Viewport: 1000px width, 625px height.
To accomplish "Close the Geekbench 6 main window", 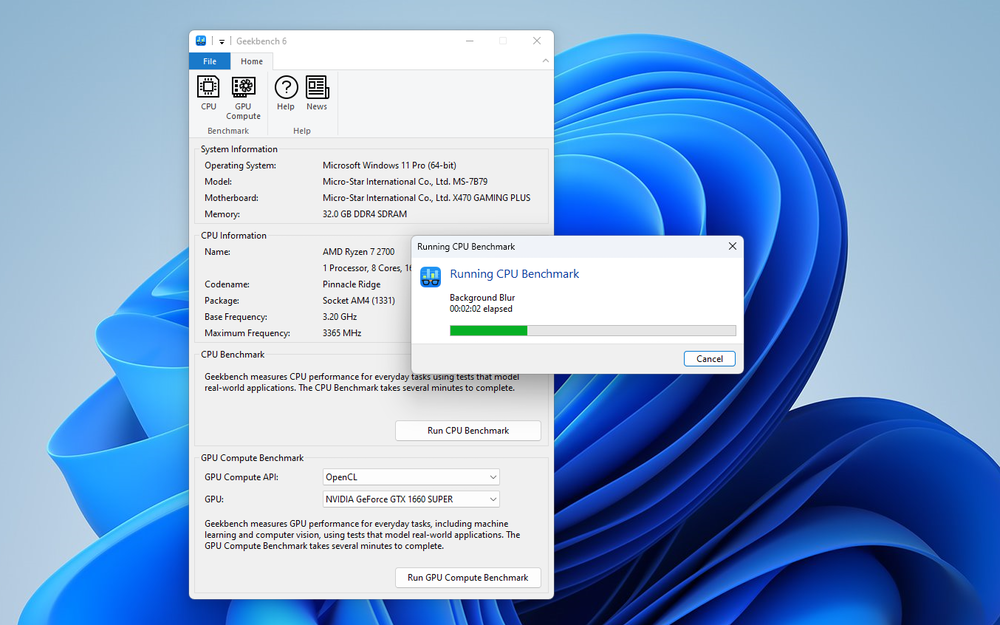I will tap(537, 41).
